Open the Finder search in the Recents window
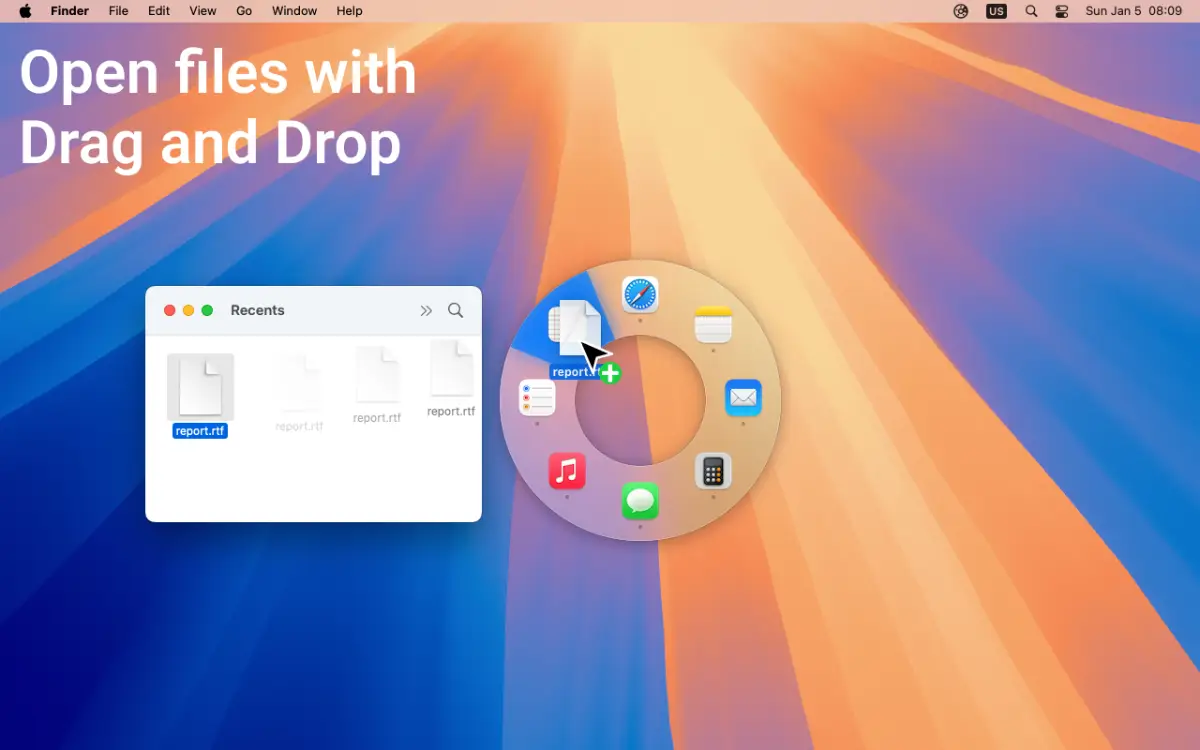Screen dimensions: 1200x750 pyautogui.click(x=455, y=310)
